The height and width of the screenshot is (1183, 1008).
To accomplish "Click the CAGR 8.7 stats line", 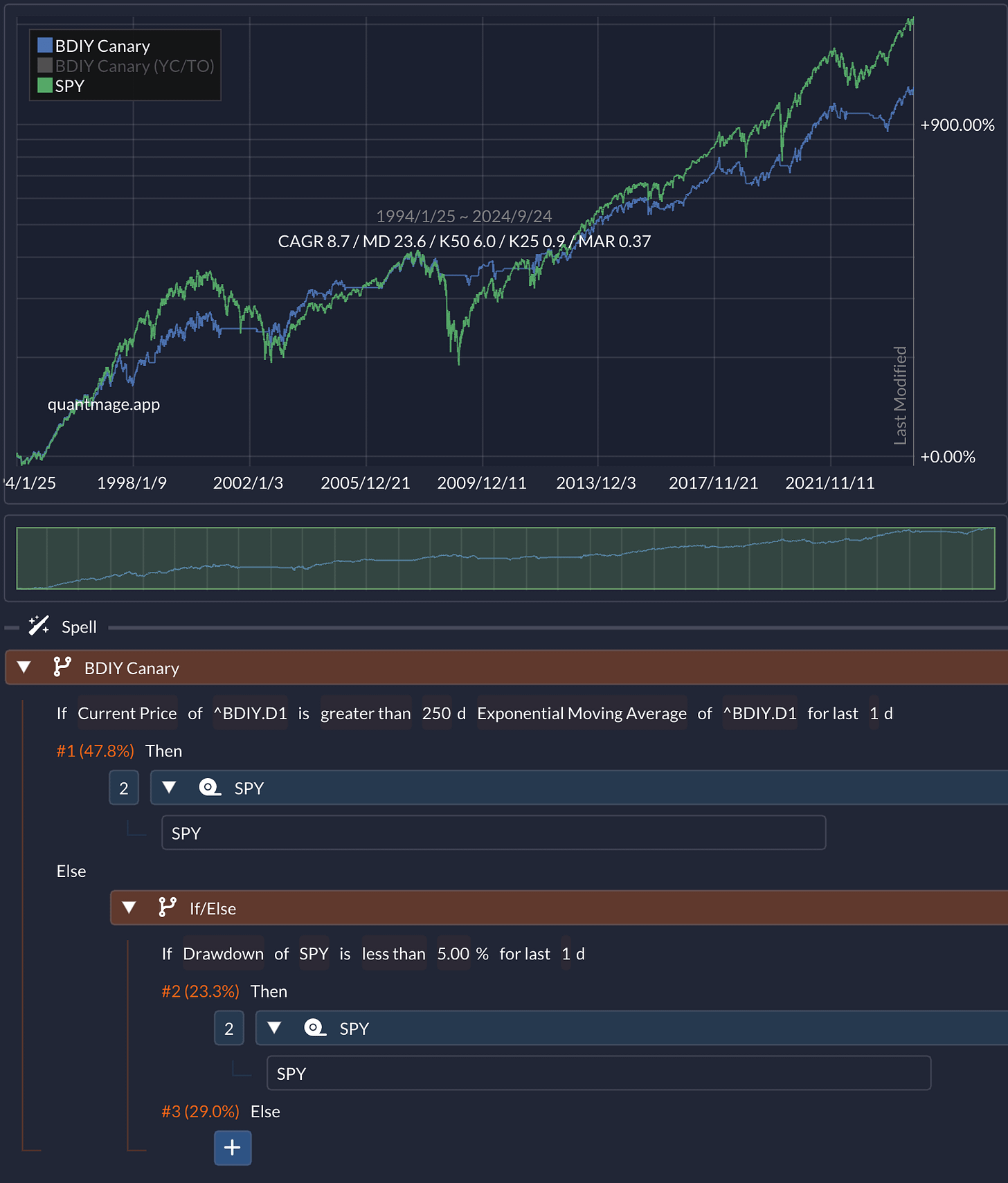I will (465, 242).
